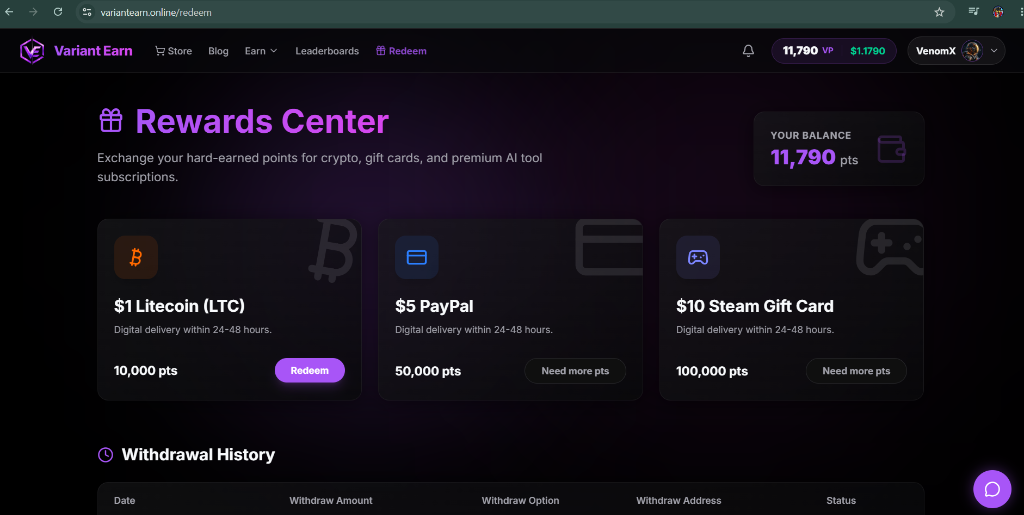The image size is (1024, 515).
Task: Open the chat support bubble
Action: pos(992,489)
